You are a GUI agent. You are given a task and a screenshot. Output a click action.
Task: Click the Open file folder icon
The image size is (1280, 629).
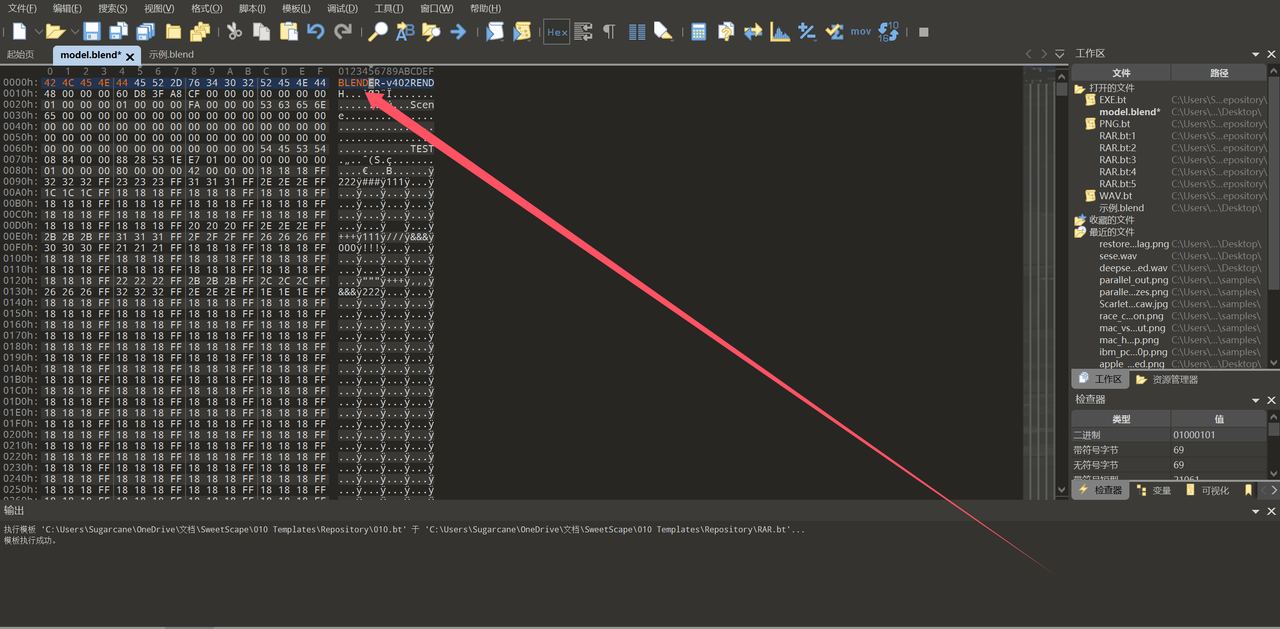point(55,32)
